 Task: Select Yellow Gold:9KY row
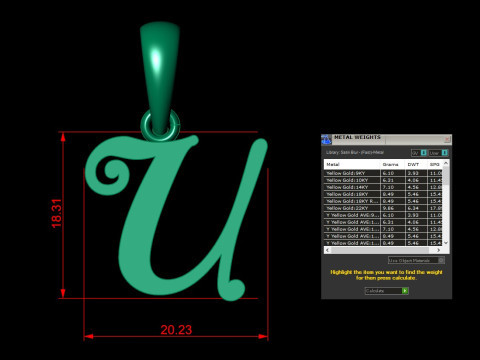pyautogui.click(x=383, y=173)
